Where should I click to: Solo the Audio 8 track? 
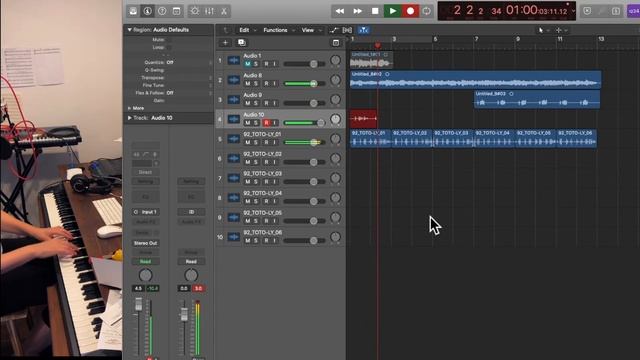[256, 84]
